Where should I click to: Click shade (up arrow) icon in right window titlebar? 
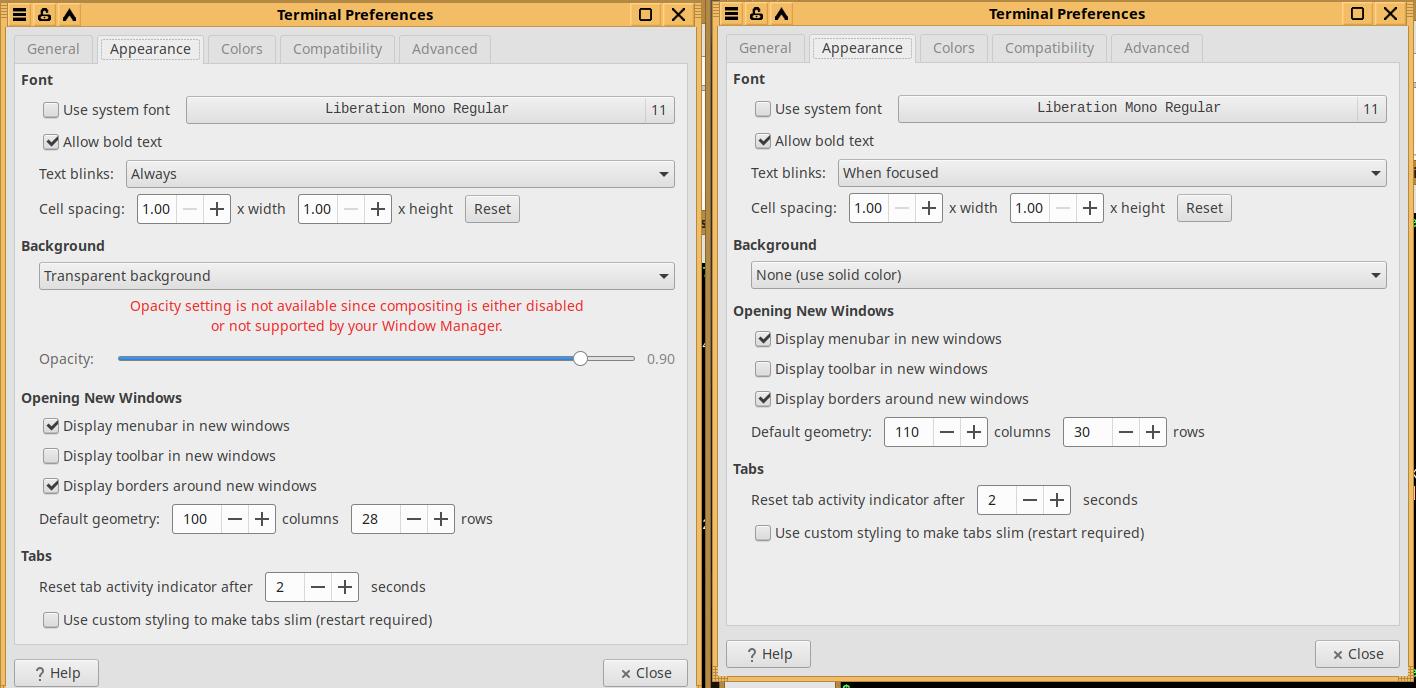coord(781,14)
